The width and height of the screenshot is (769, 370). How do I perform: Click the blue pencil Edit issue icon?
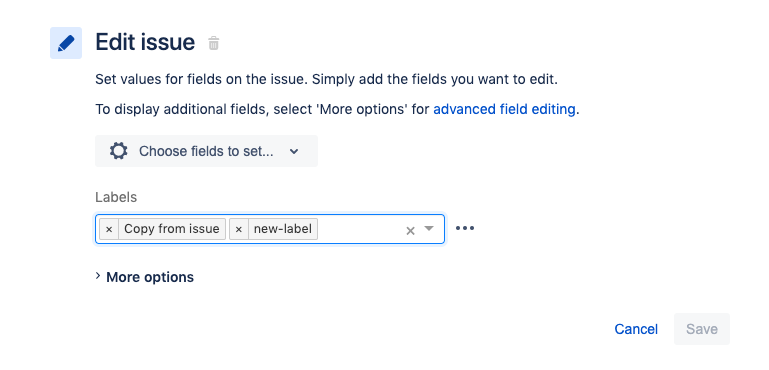[x=66, y=43]
